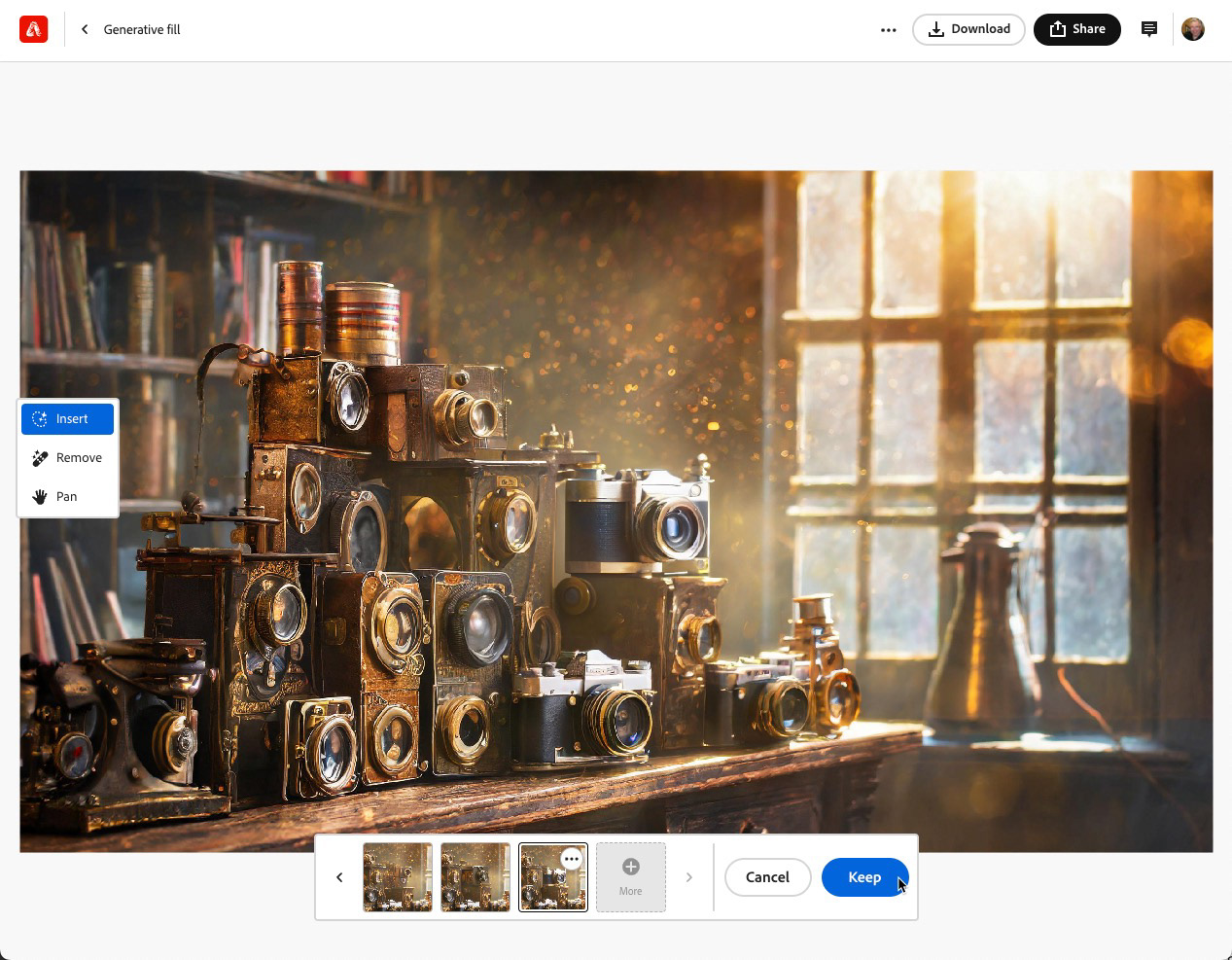
Task: Go back from Generative fill
Action: pyautogui.click(x=85, y=29)
